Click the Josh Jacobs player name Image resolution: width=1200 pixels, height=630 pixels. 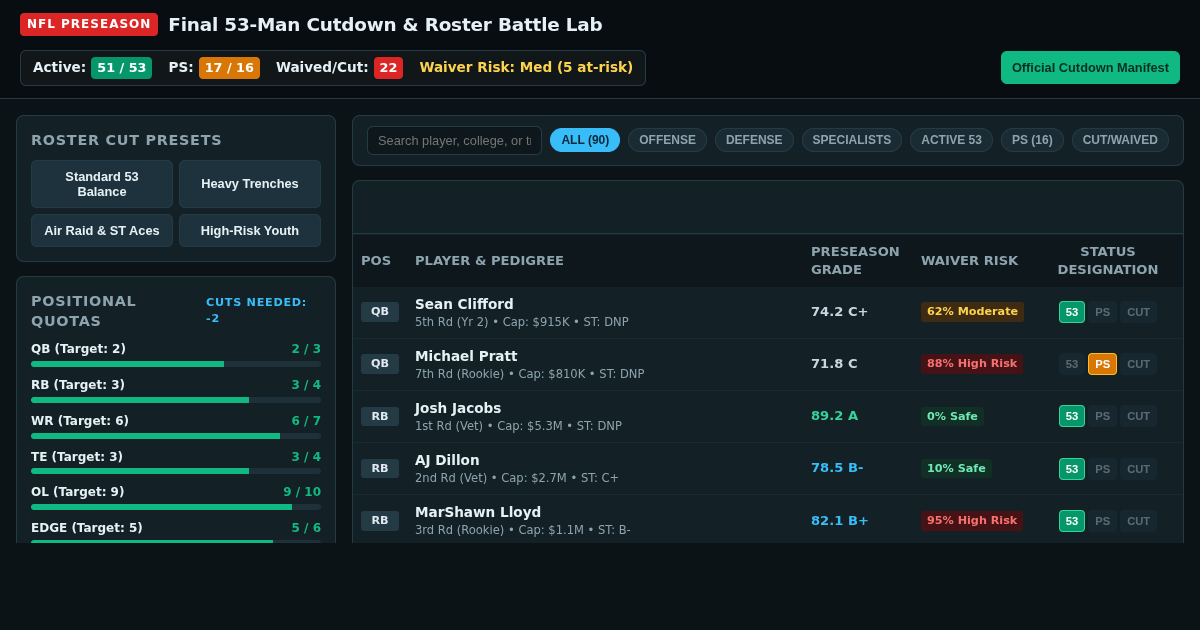[458, 408]
